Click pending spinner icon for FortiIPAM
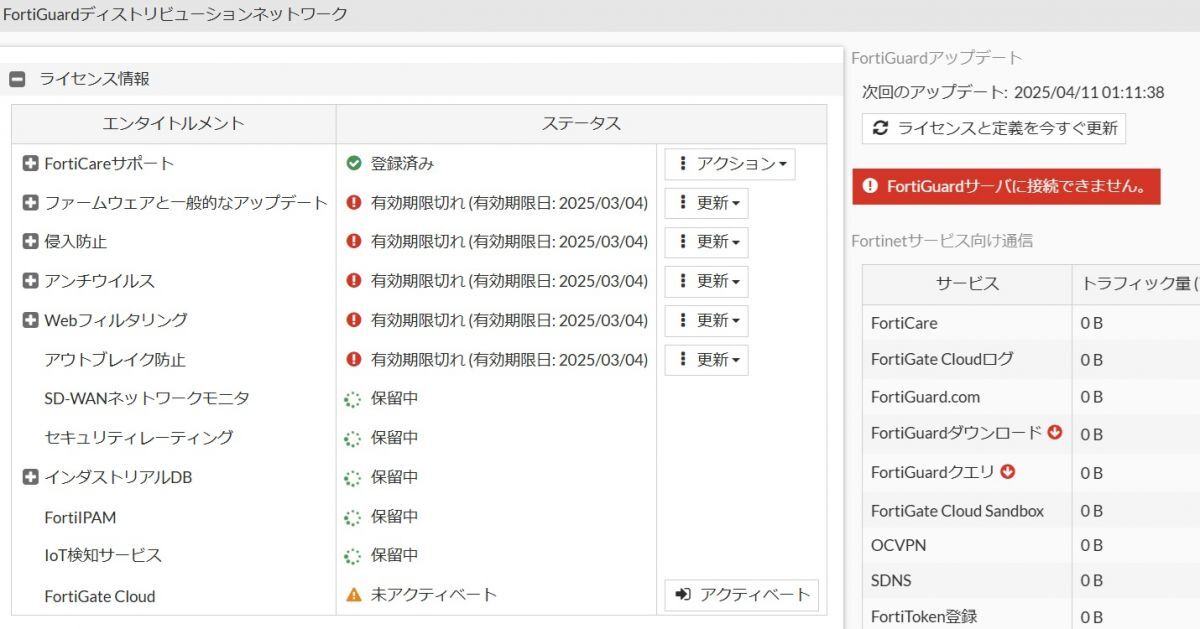Screen dimensions: 1200x629 click(x=353, y=517)
